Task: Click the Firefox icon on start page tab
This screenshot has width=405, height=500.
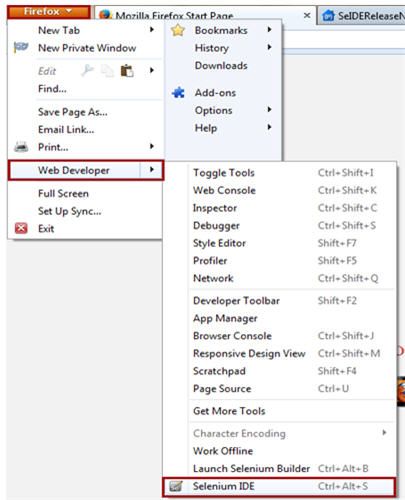Action: pyautogui.click(x=105, y=15)
